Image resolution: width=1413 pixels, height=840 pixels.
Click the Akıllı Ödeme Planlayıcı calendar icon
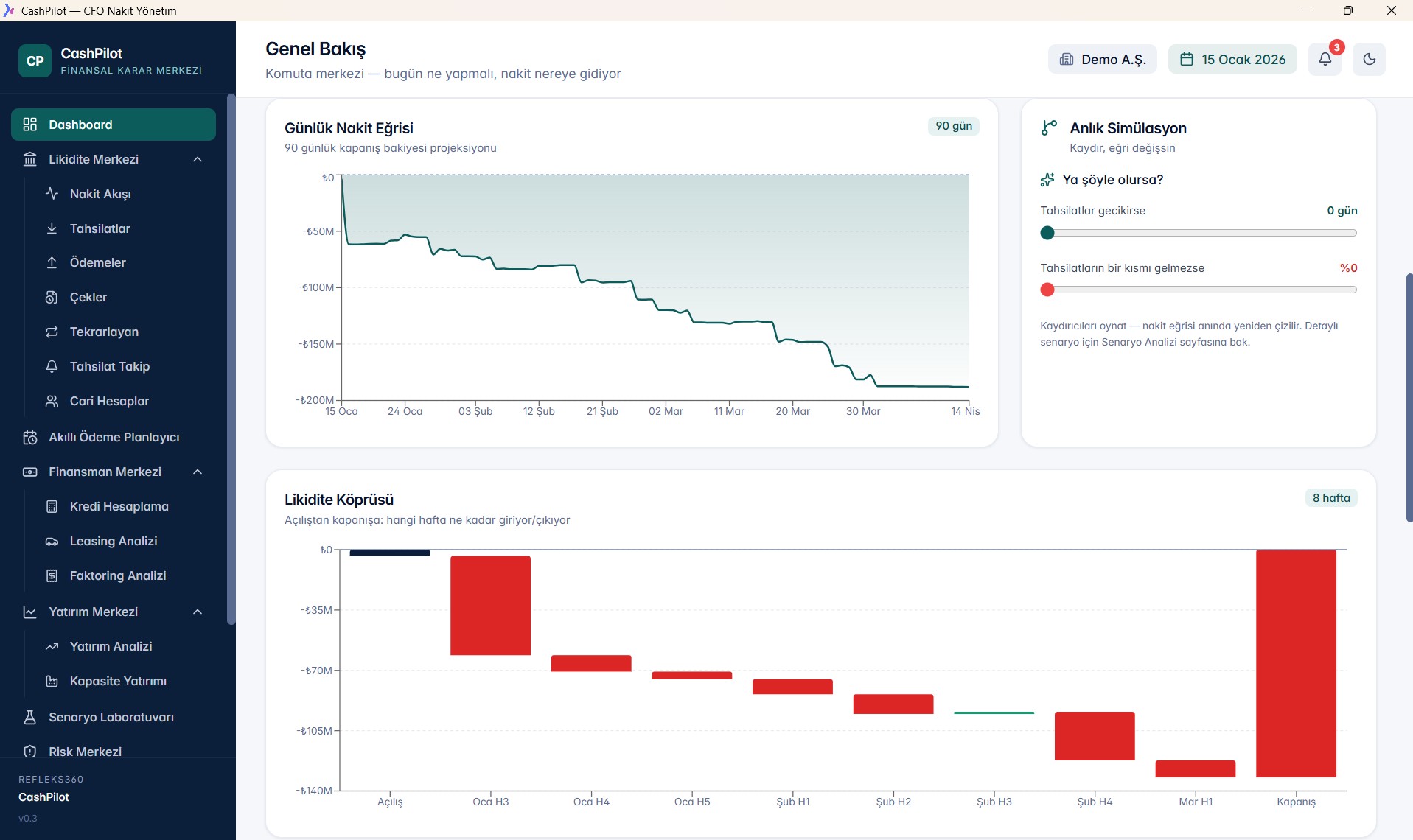30,437
